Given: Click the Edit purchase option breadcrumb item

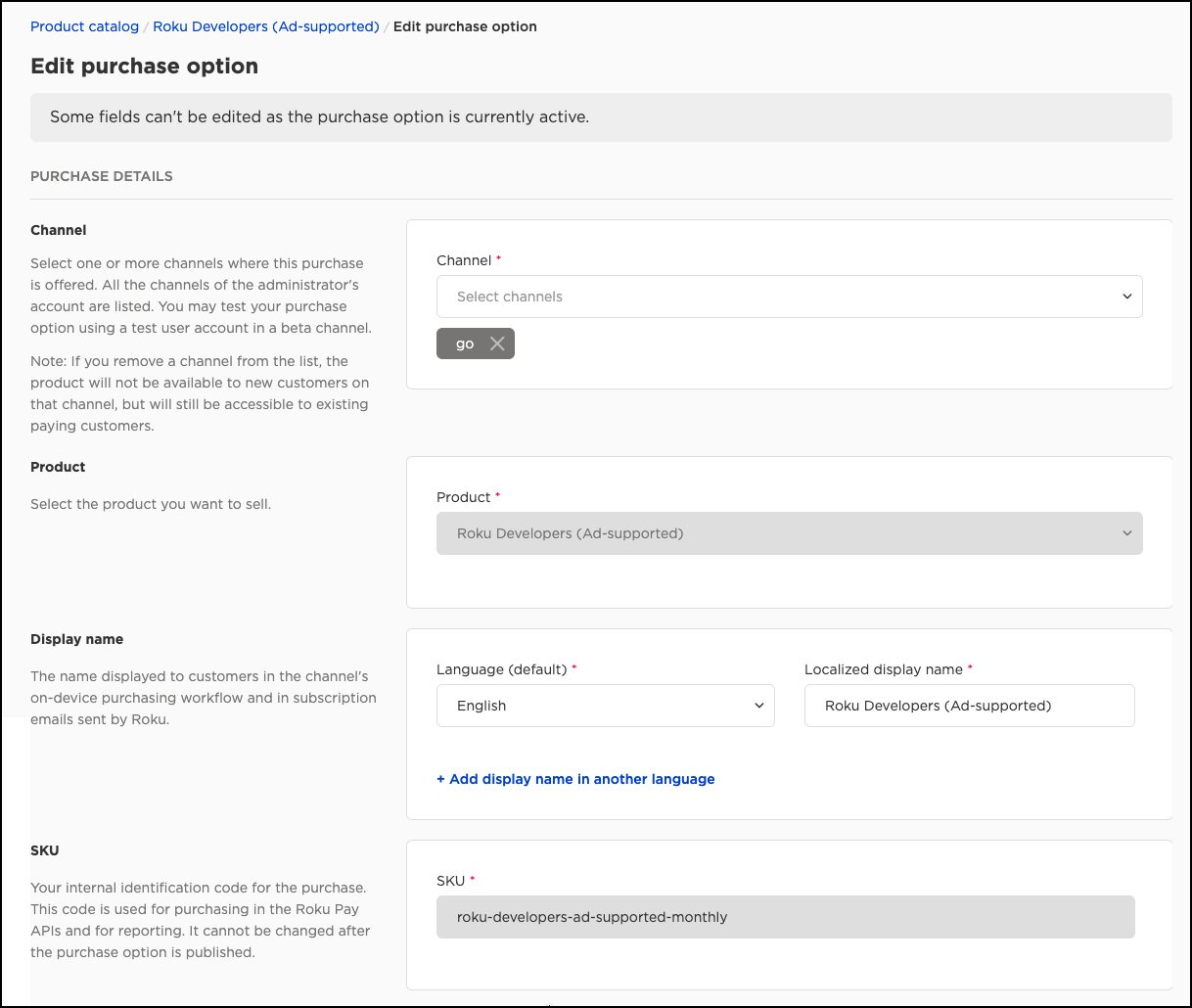Looking at the screenshot, I should tap(465, 26).
